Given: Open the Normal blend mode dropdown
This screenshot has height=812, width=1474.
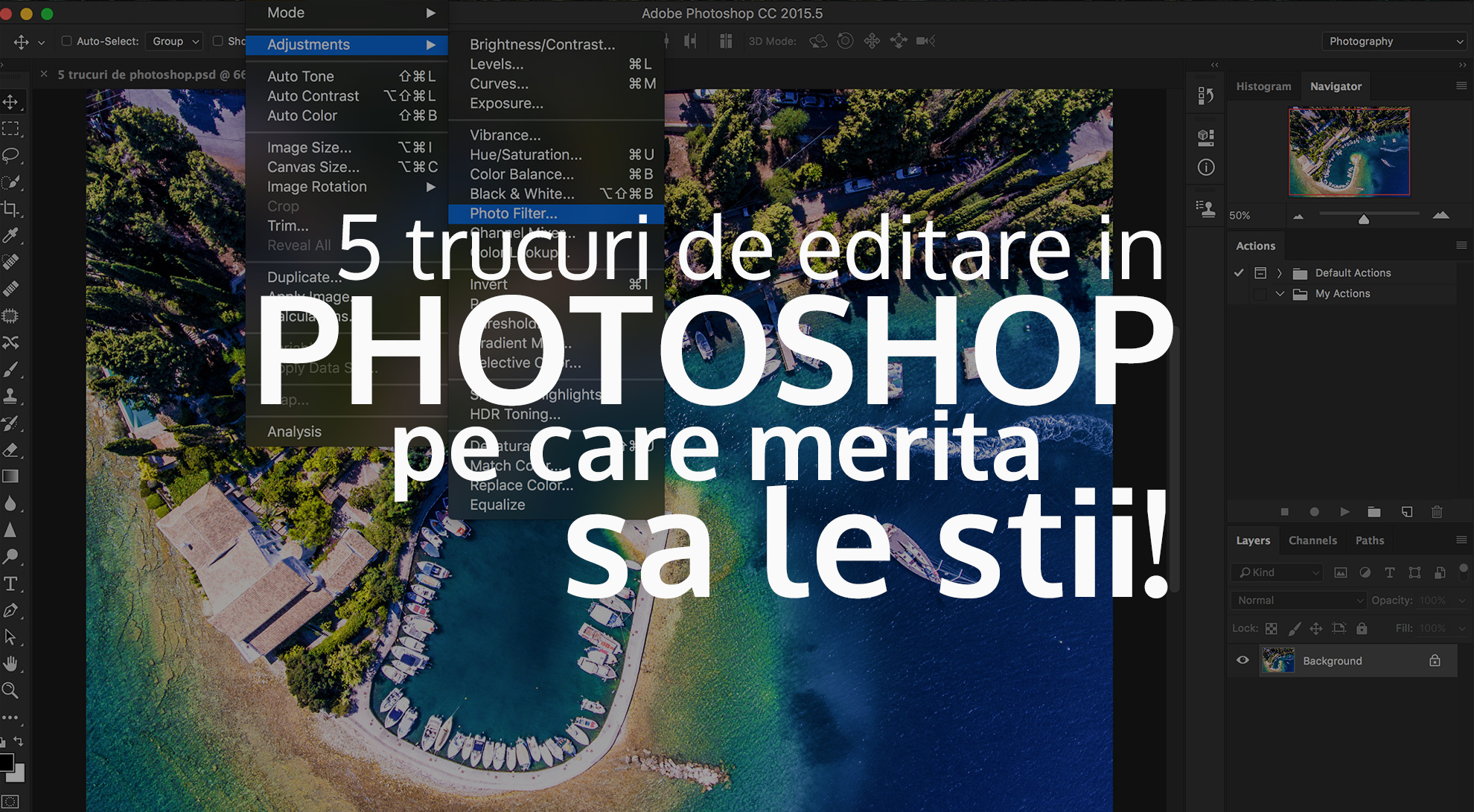Looking at the screenshot, I should coord(1298,601).
